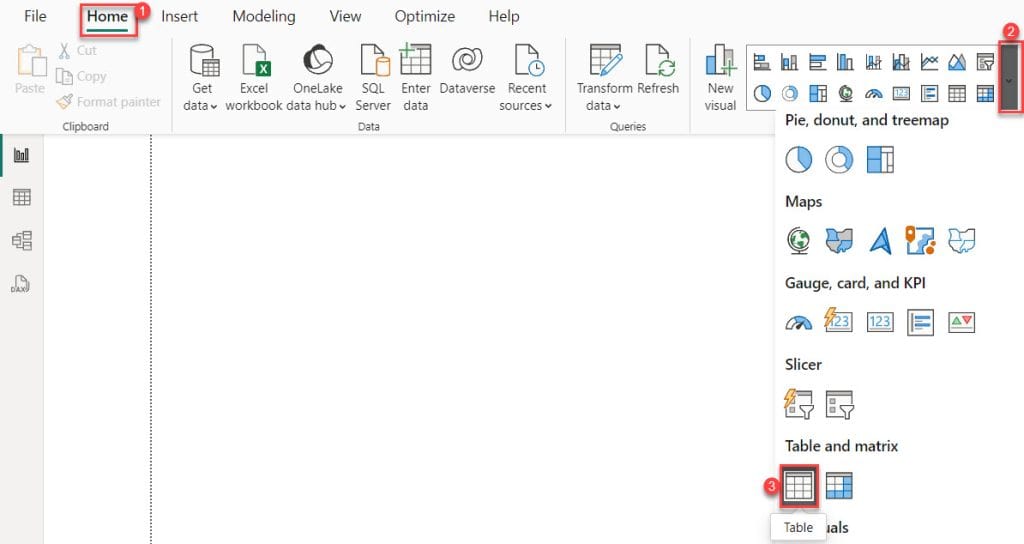This screenshot has width=1024, height=544.
Task: Select stacked column chart in ribbon gallery
Action: point(790,62)
